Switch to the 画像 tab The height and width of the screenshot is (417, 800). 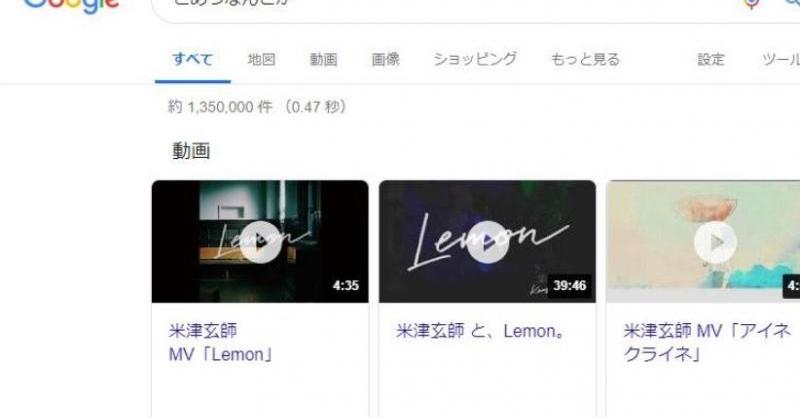[385, 59]
